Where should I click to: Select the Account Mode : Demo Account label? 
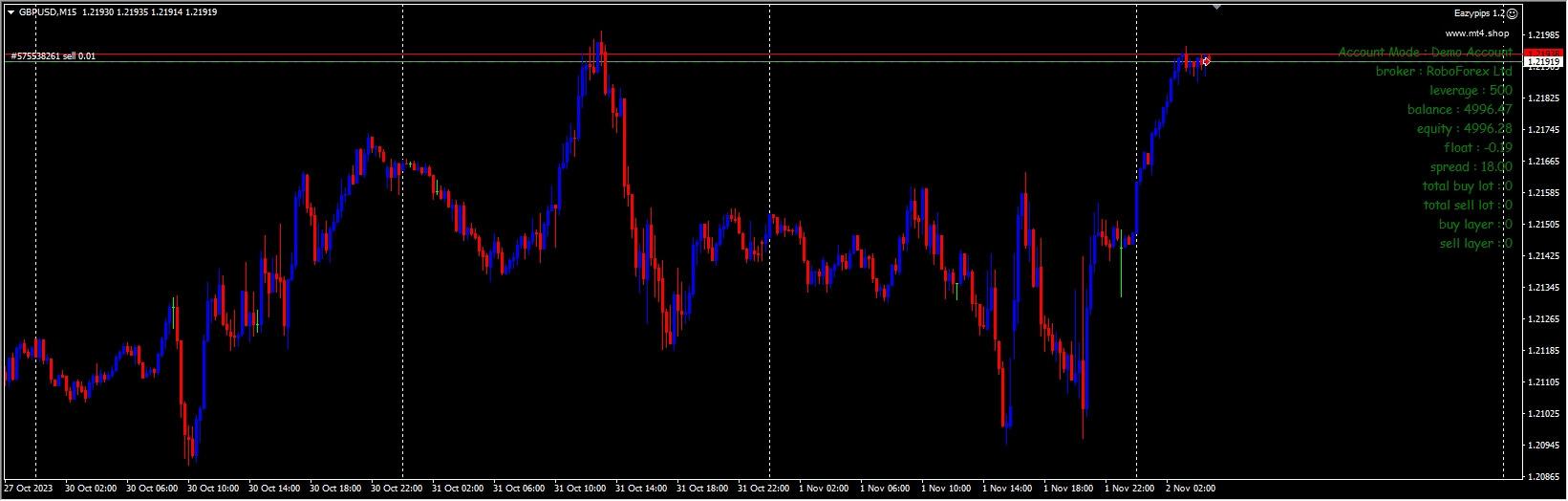pos(1425,53)
